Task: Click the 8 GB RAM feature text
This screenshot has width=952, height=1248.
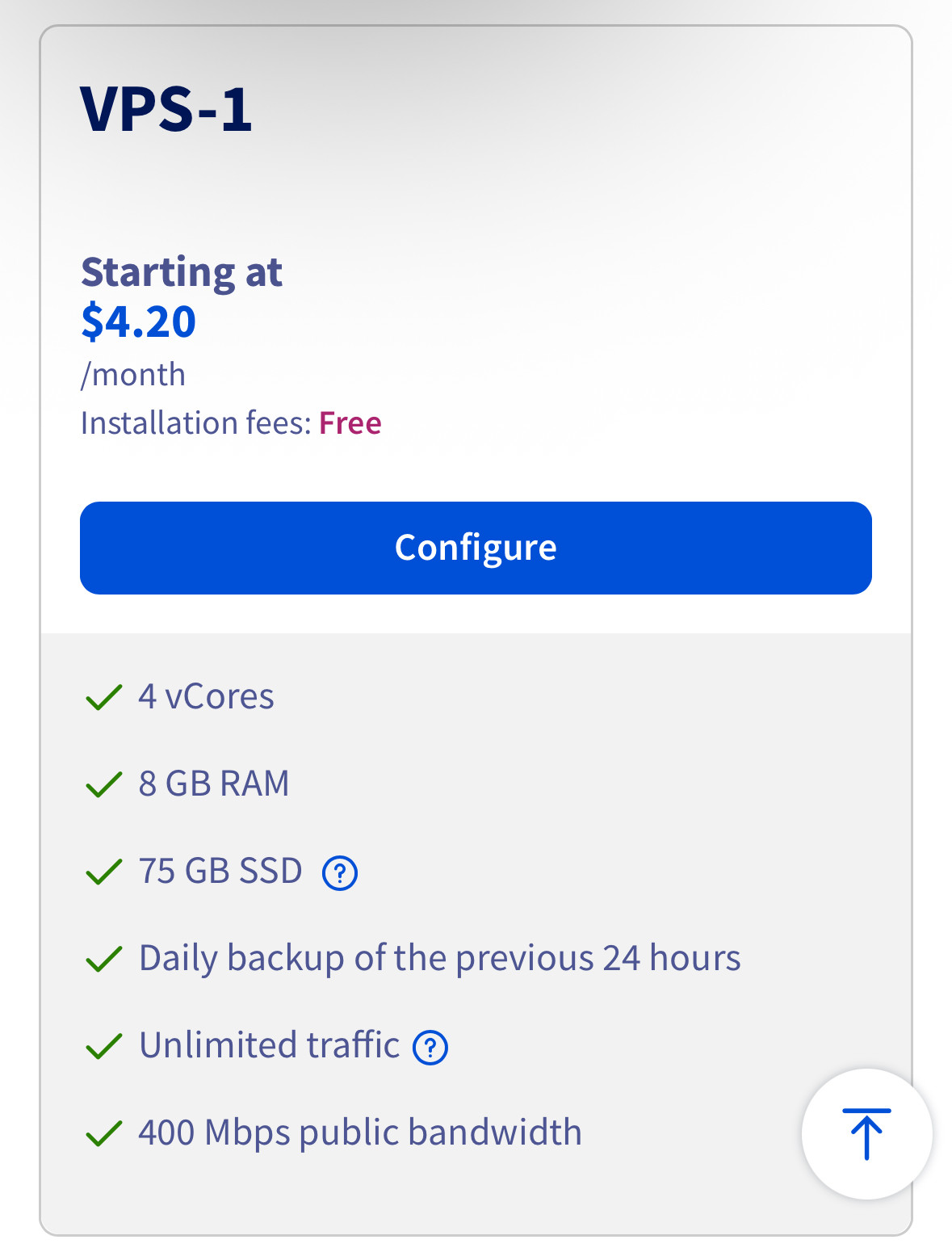Action: click(214, 784)
